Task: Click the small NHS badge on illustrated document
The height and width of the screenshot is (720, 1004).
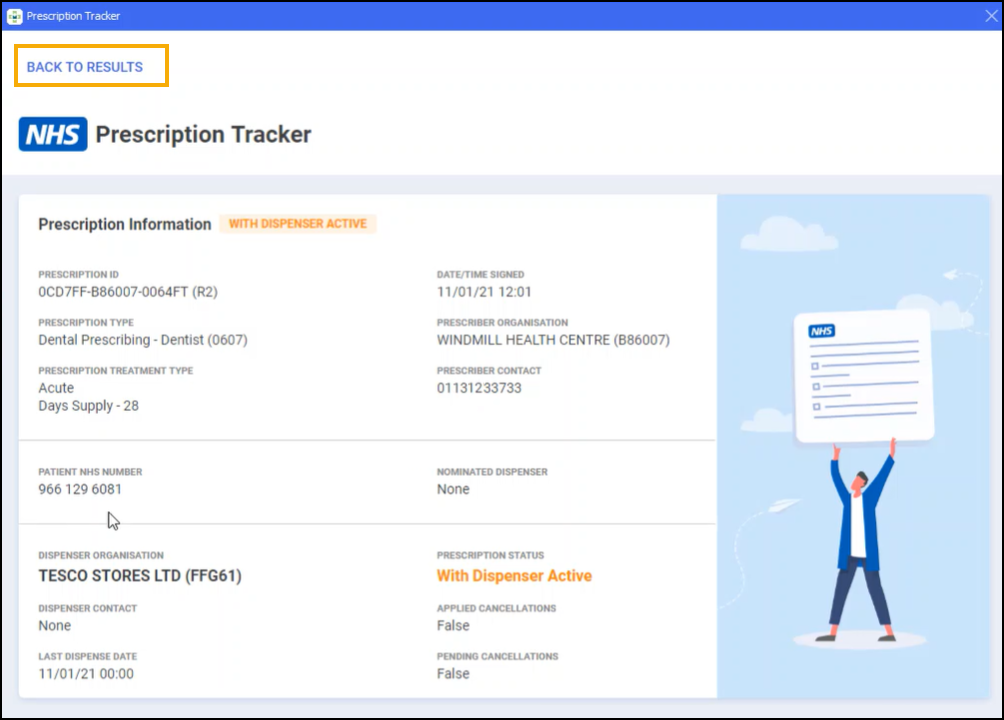Action: tap(822, 331)
